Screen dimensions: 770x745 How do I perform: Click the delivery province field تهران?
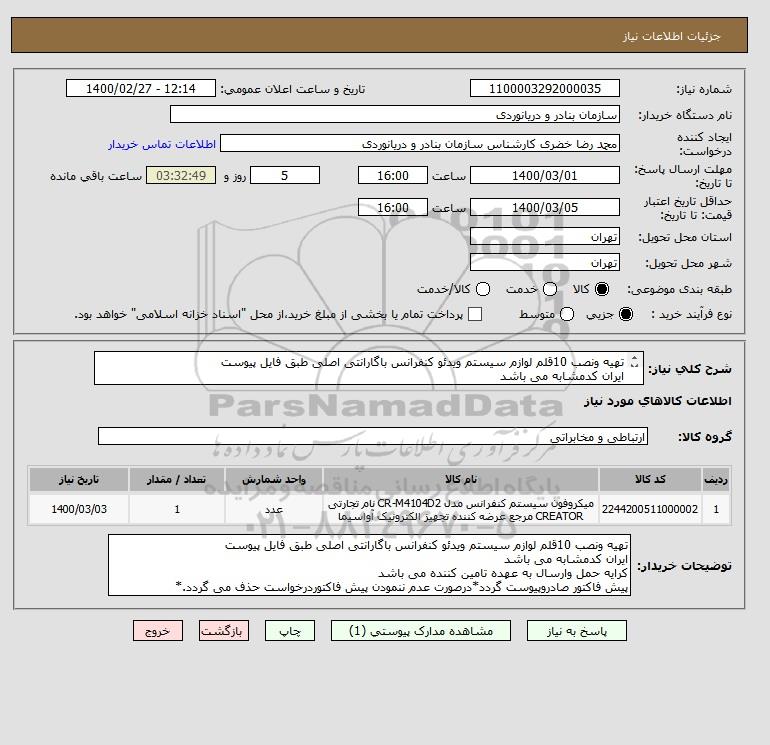[545, 237]
